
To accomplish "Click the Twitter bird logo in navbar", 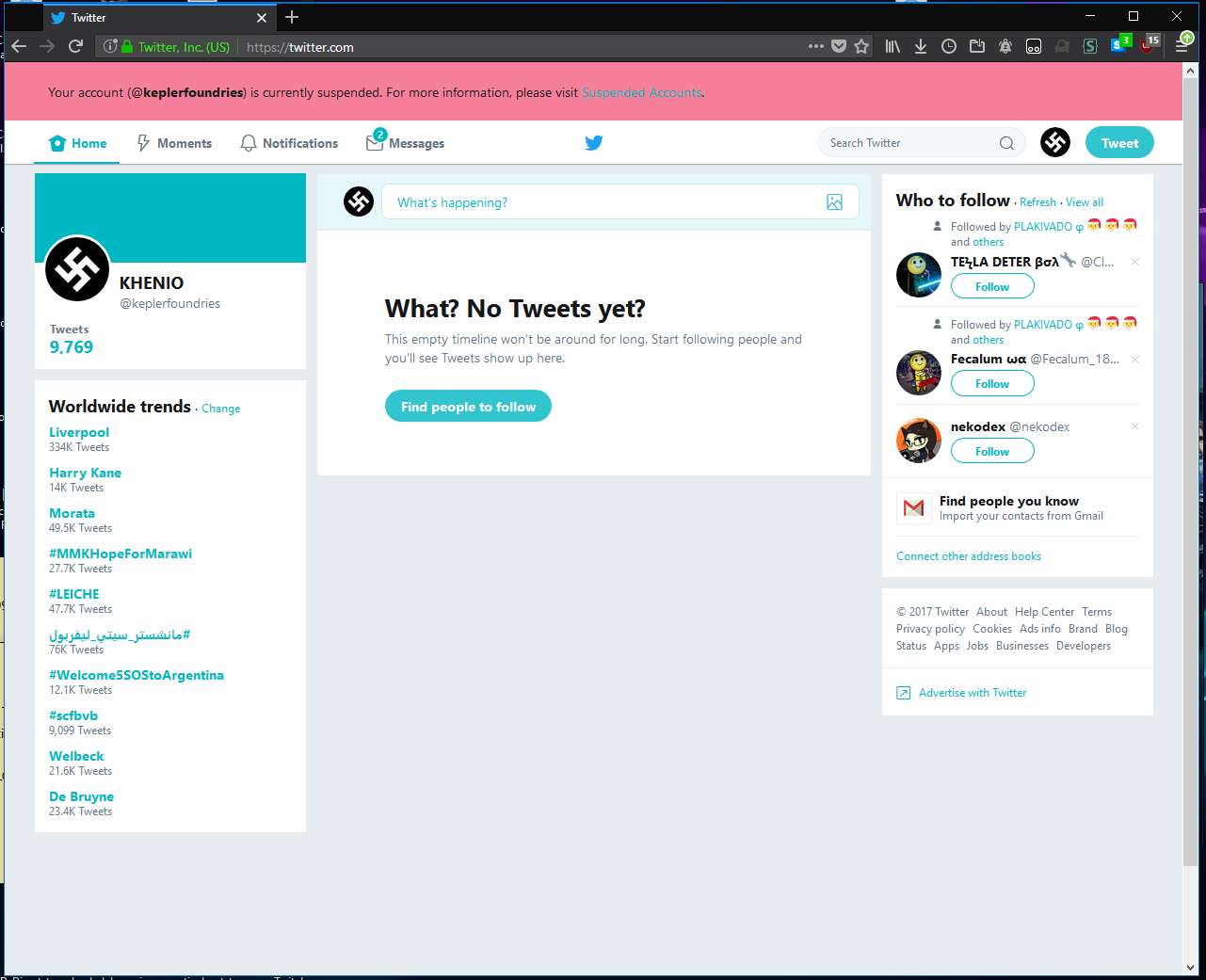I will [x=594, y=143].
